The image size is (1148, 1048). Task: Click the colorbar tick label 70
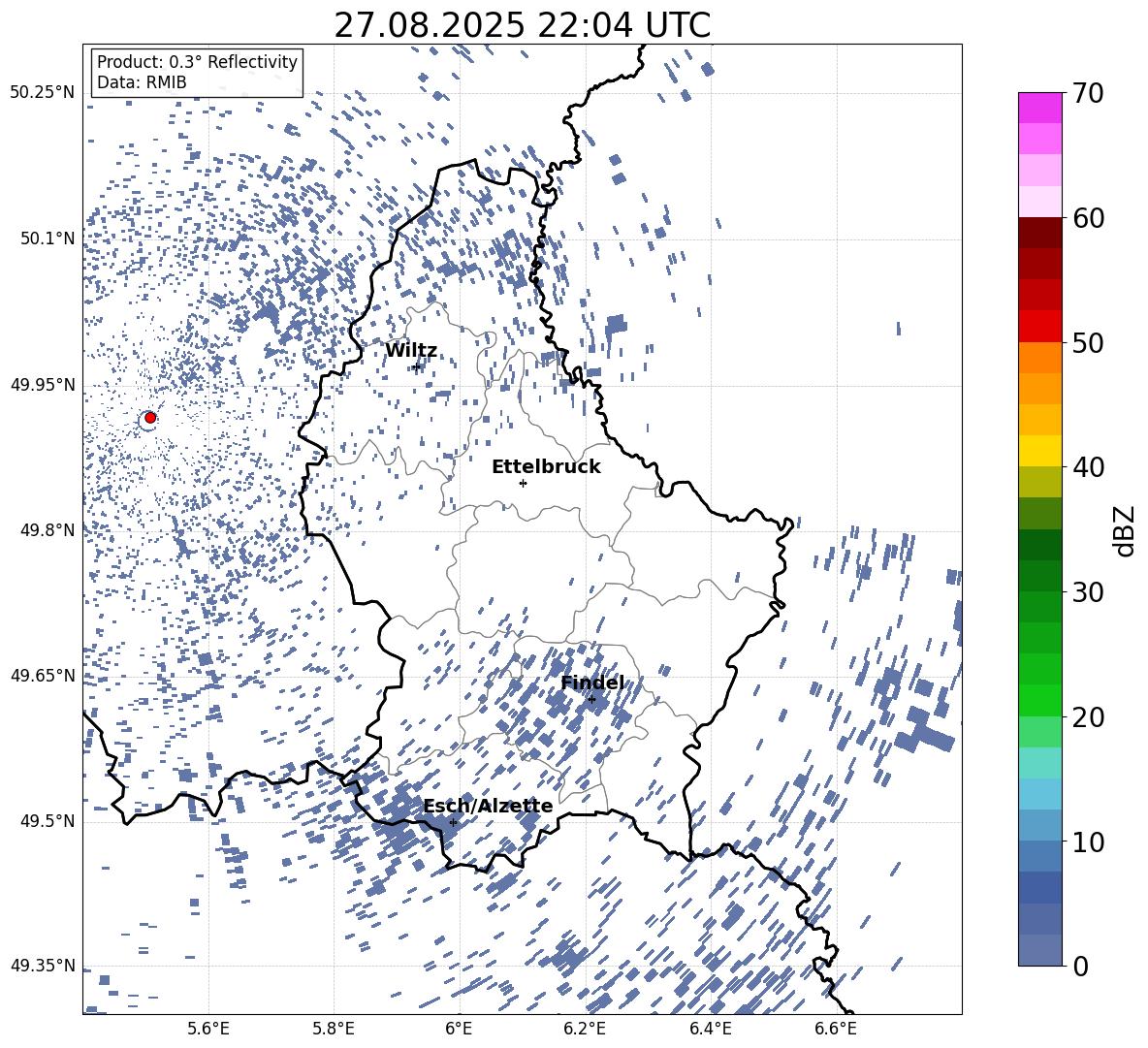pyautogui.click(x=1088, y=94)
